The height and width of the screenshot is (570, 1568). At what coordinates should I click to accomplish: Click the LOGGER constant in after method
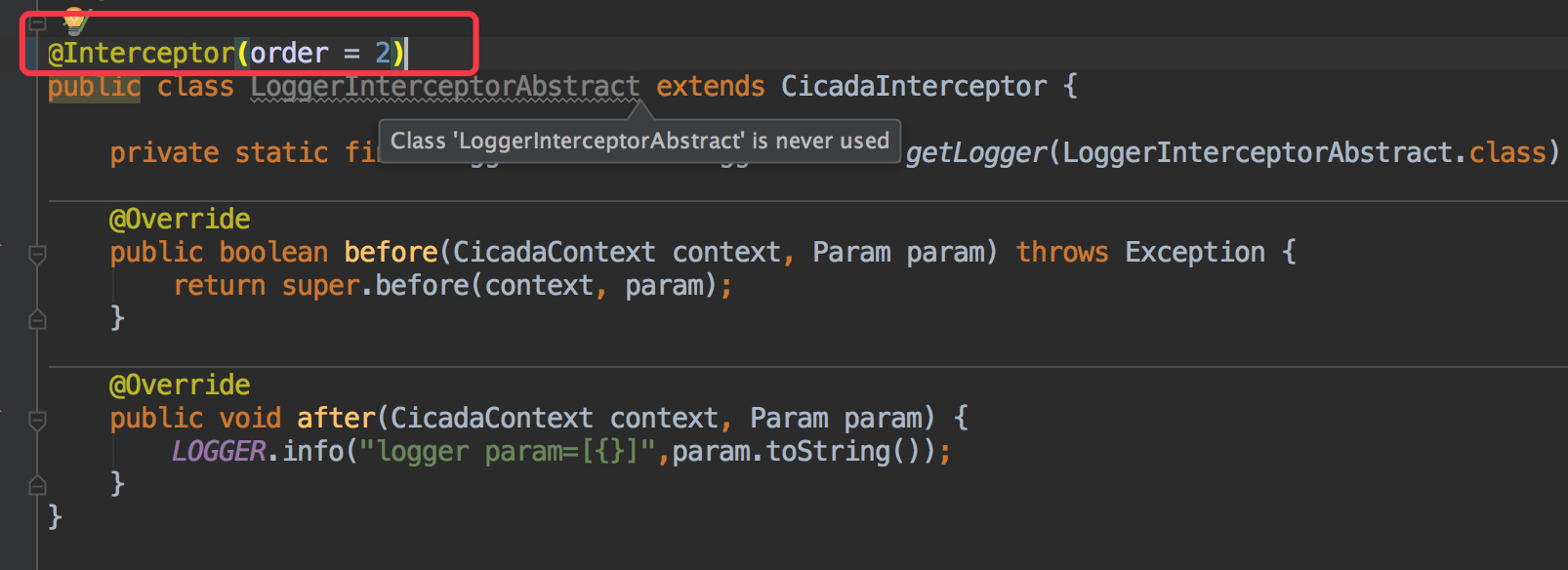tap(219, 451)
